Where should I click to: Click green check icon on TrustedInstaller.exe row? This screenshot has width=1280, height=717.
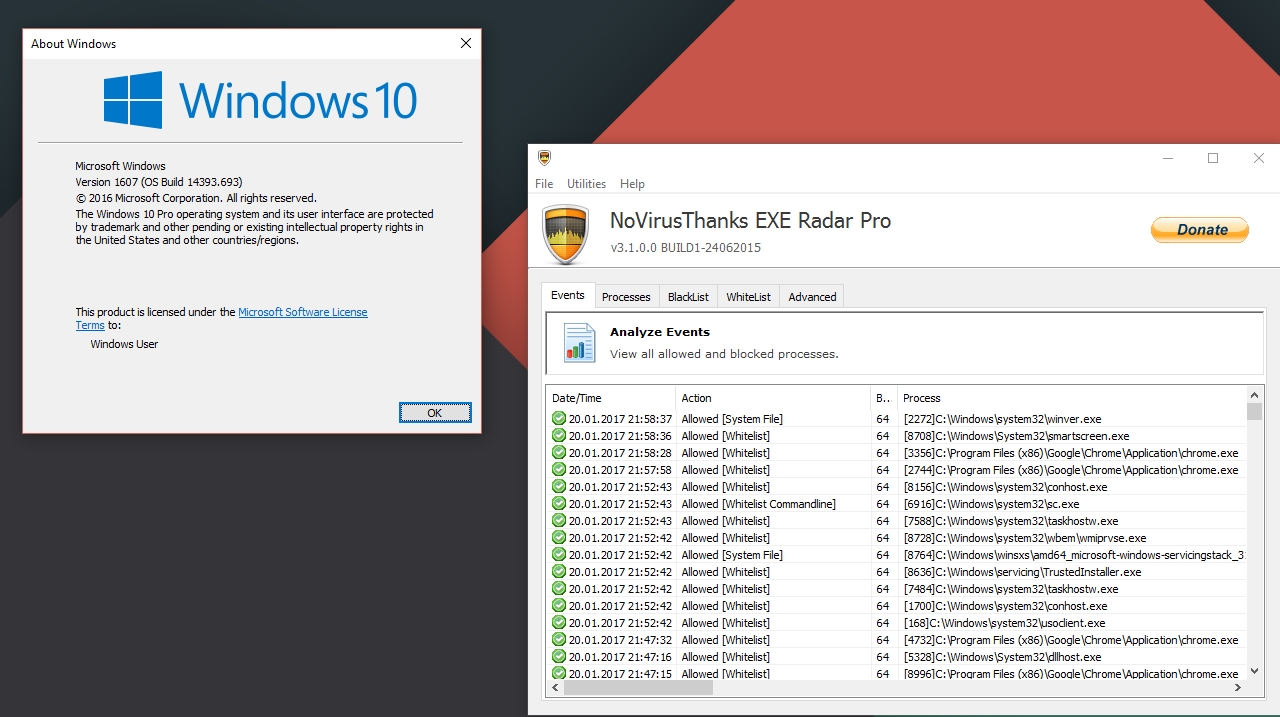pos(559,572)
